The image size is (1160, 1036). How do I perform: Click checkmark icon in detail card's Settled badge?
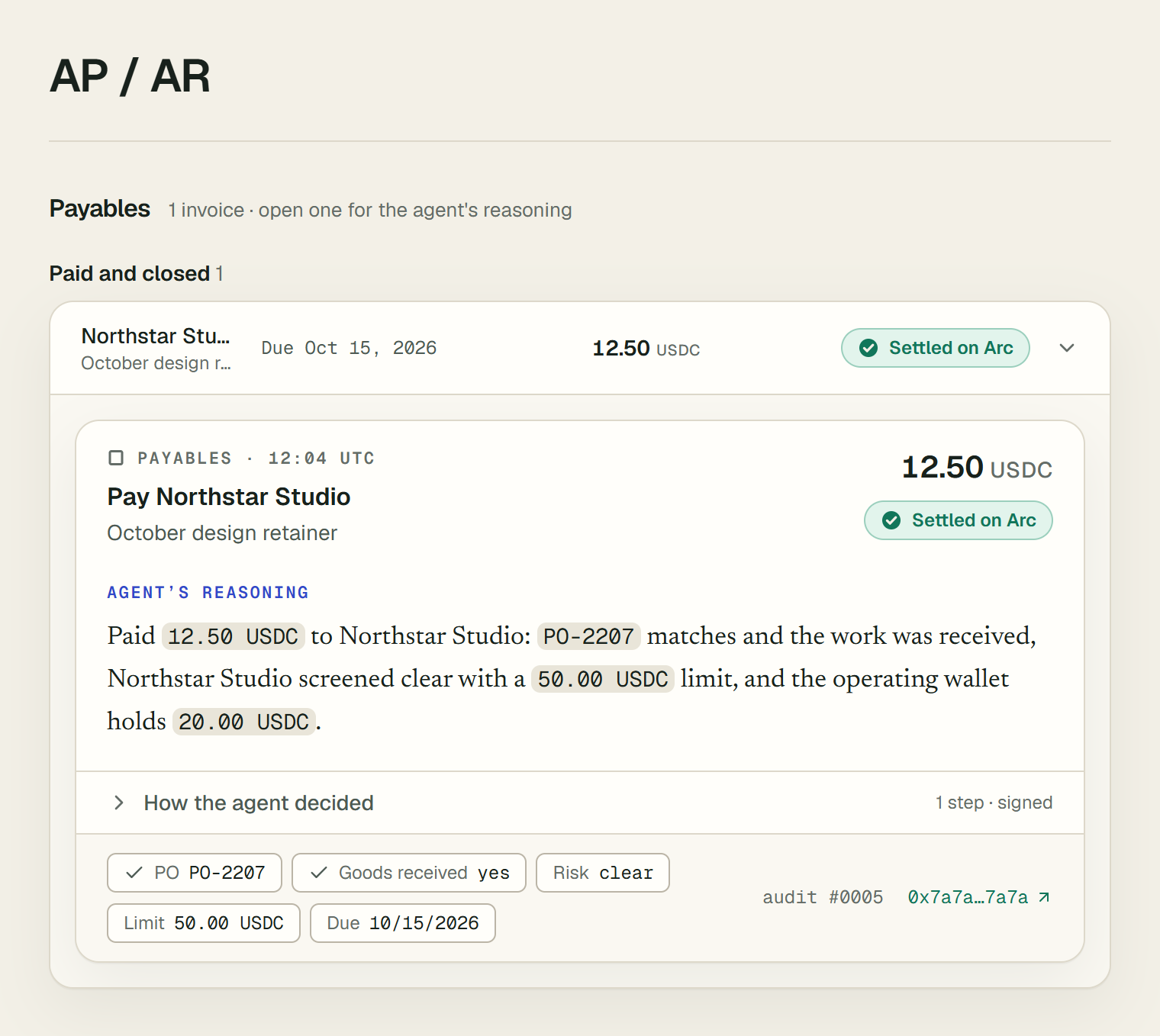891,520
